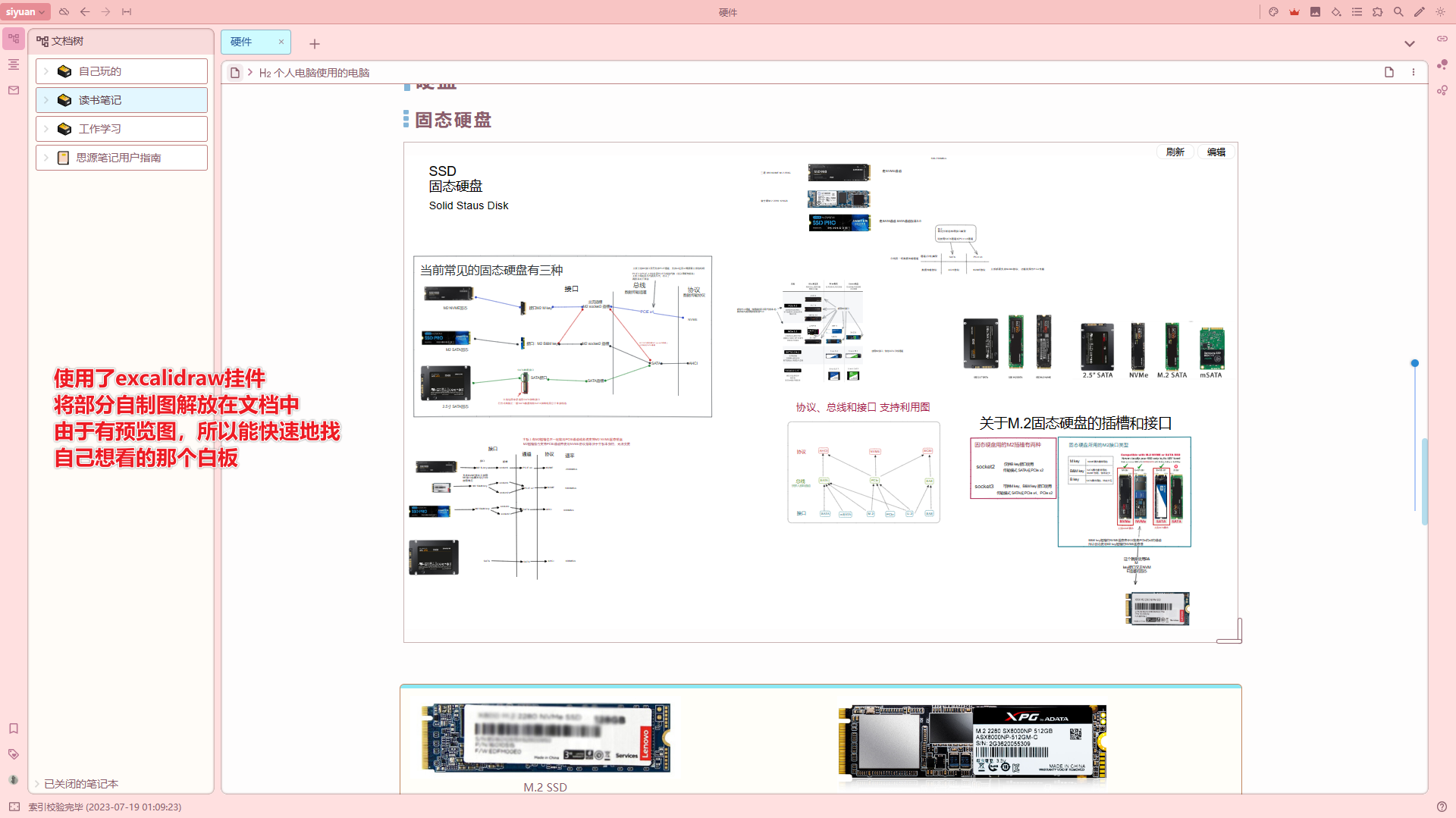
Task: Open the outline panel icon in left dock
Action: coord(14,64)
